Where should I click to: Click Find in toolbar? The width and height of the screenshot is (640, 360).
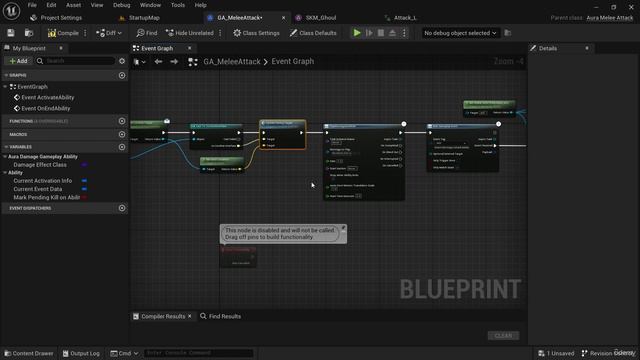pos(147,33)
